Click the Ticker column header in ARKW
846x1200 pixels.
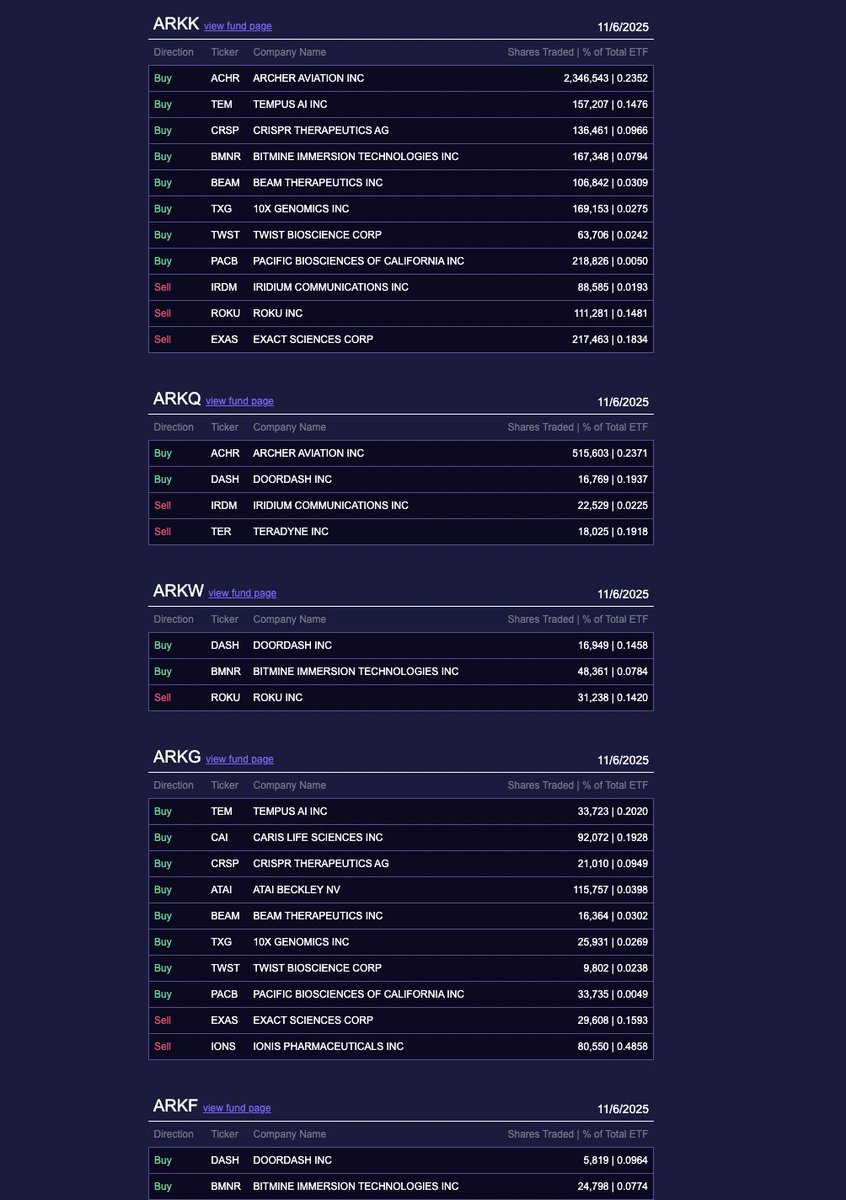[x=225, y=619]
